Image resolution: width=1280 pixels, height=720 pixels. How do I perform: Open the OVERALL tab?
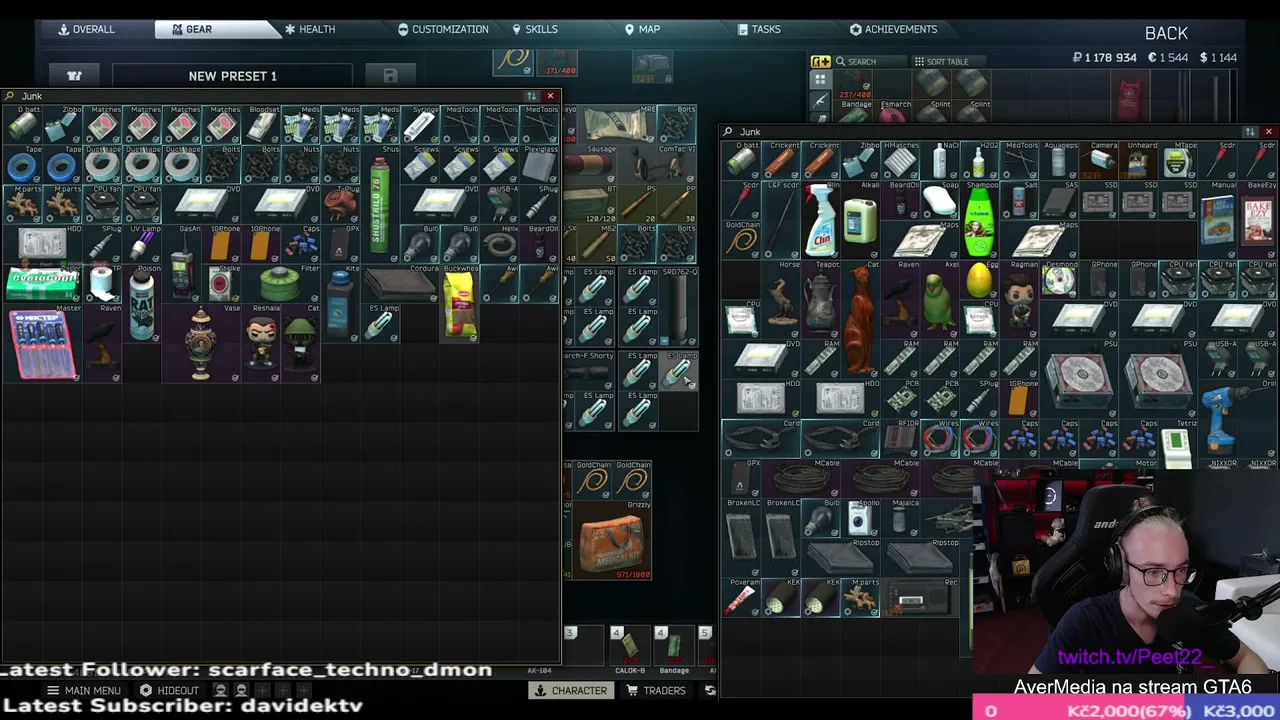(86, 29)
